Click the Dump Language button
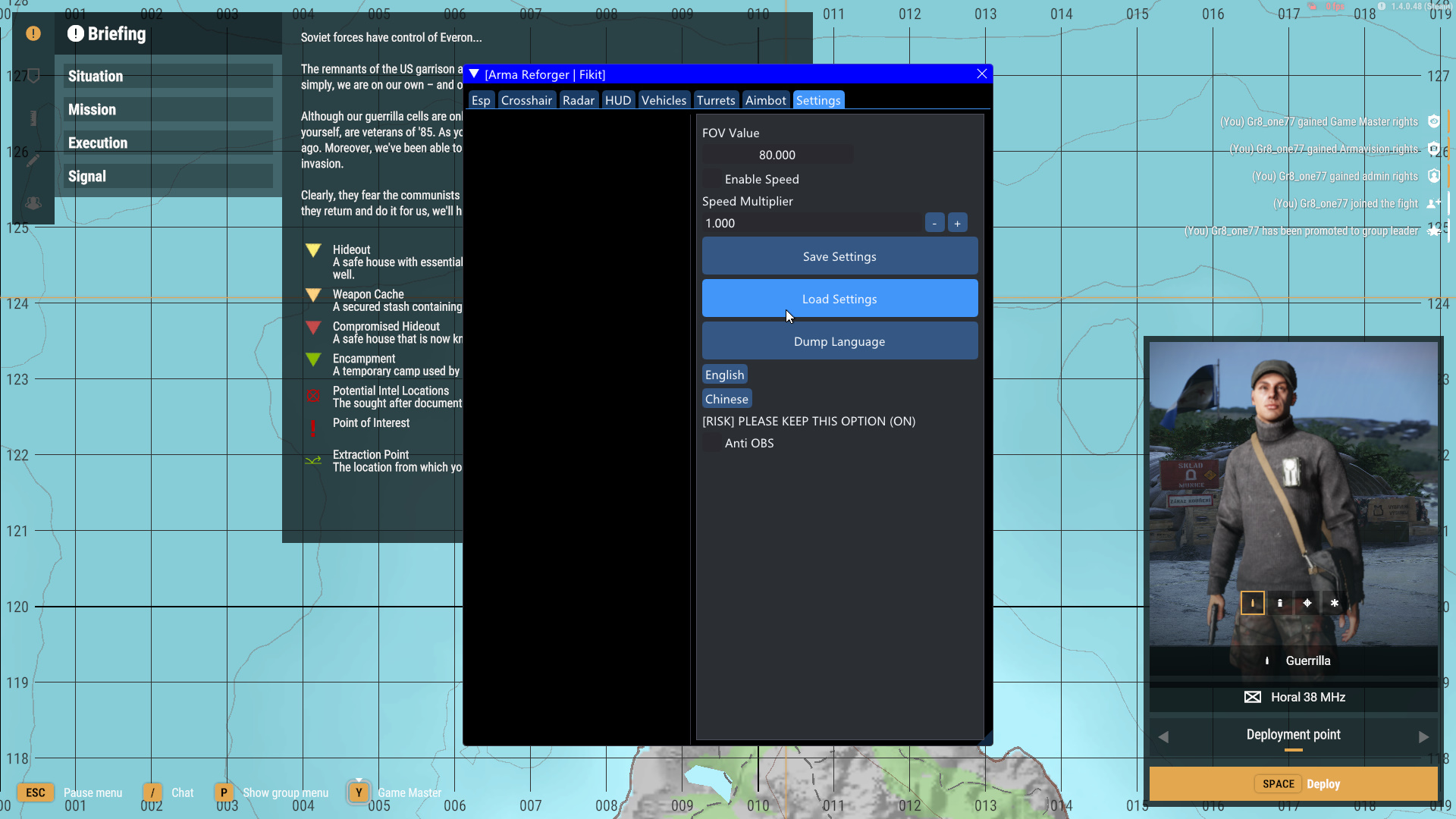The height and width of the screenshot is (819, 1456). 839,341
